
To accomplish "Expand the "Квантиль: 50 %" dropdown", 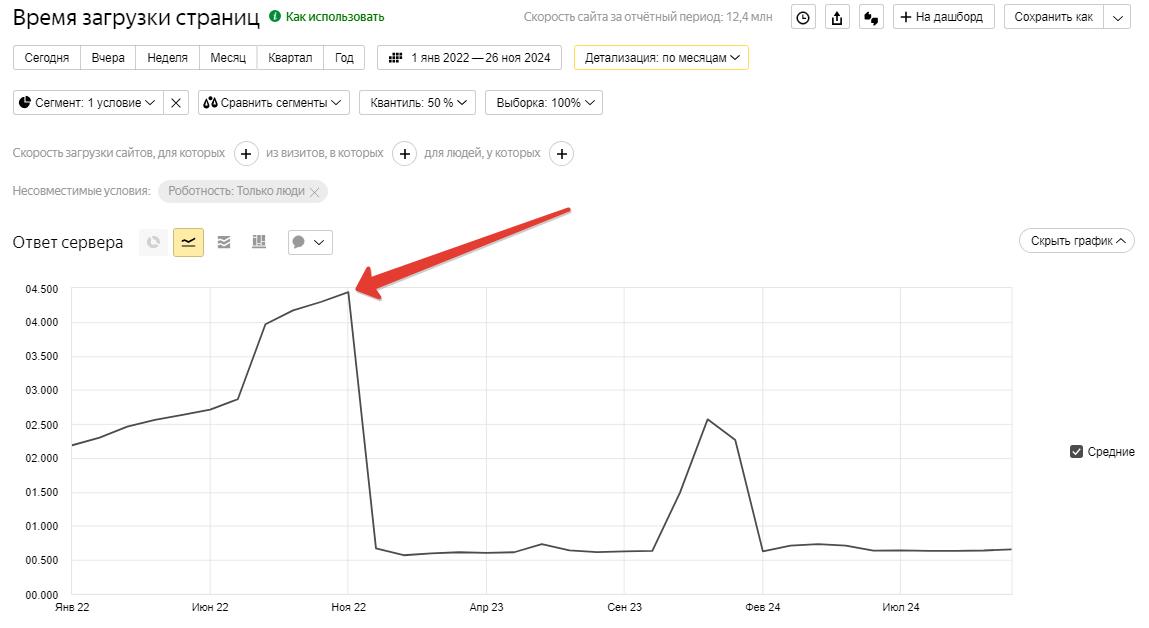I will click(417, 102).
